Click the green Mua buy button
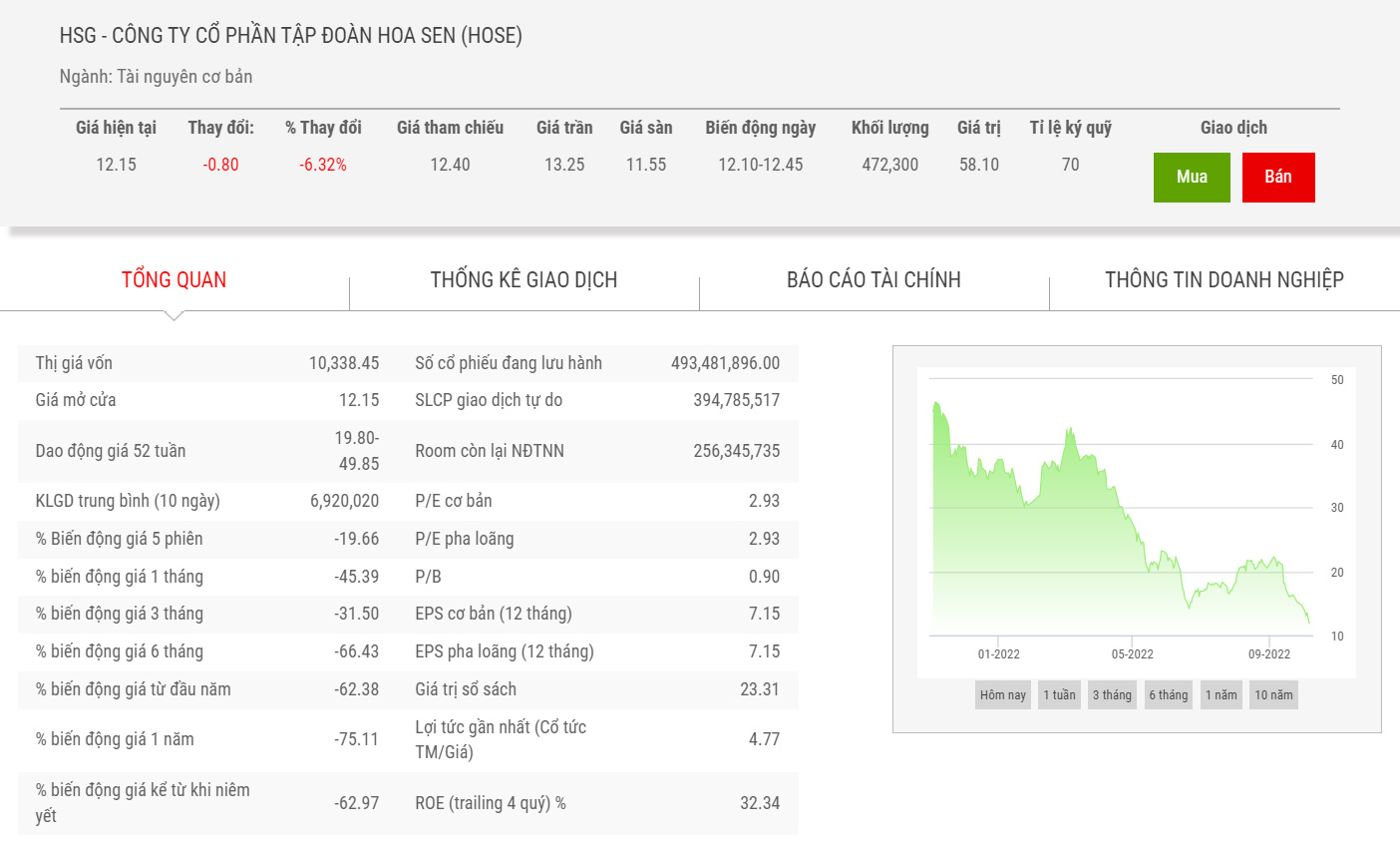Screen dimensions: 1400x851 click(1192, 178)
